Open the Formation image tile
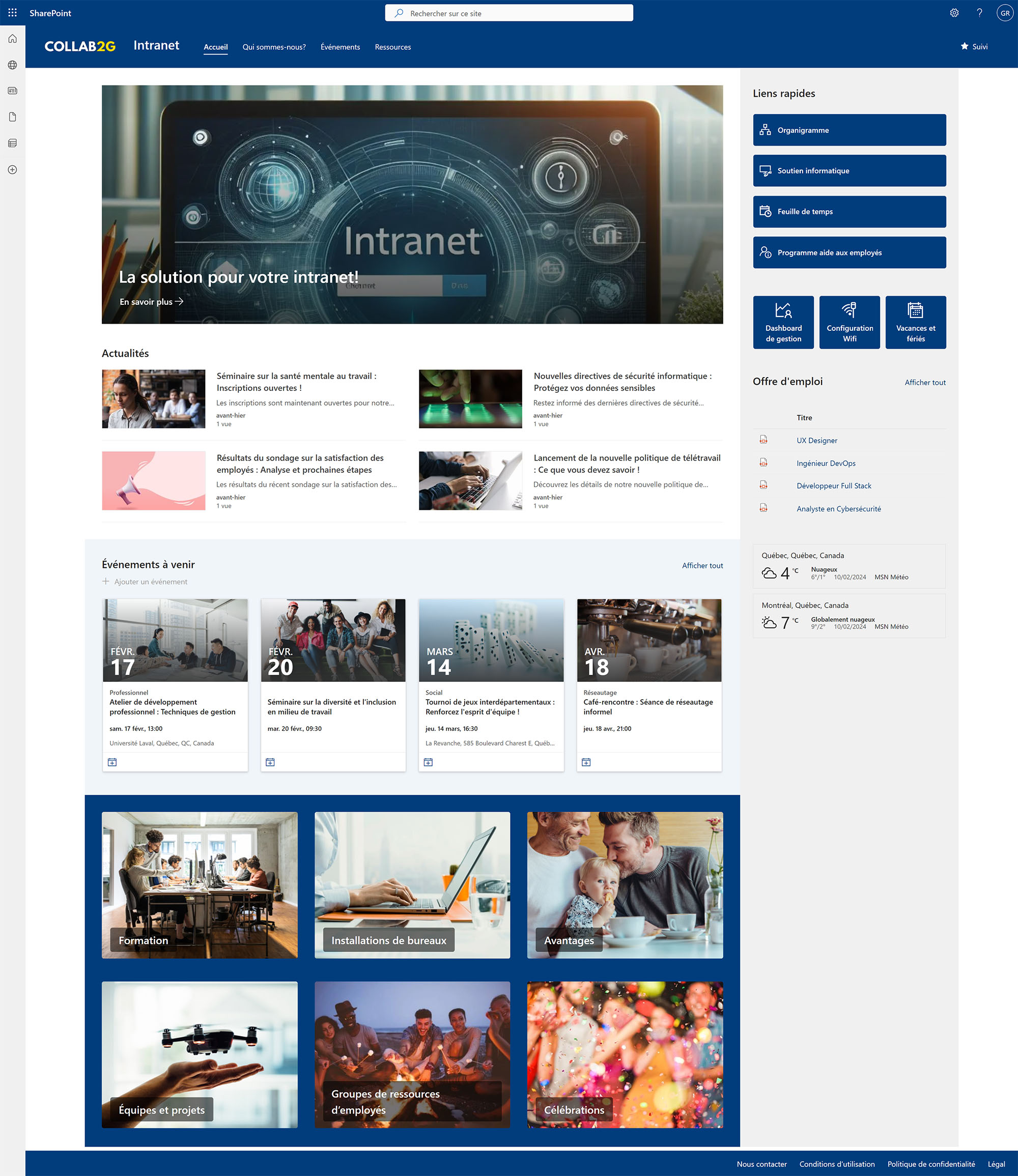Viewport: 1018px width, 1176px height. tap(200, 885)
